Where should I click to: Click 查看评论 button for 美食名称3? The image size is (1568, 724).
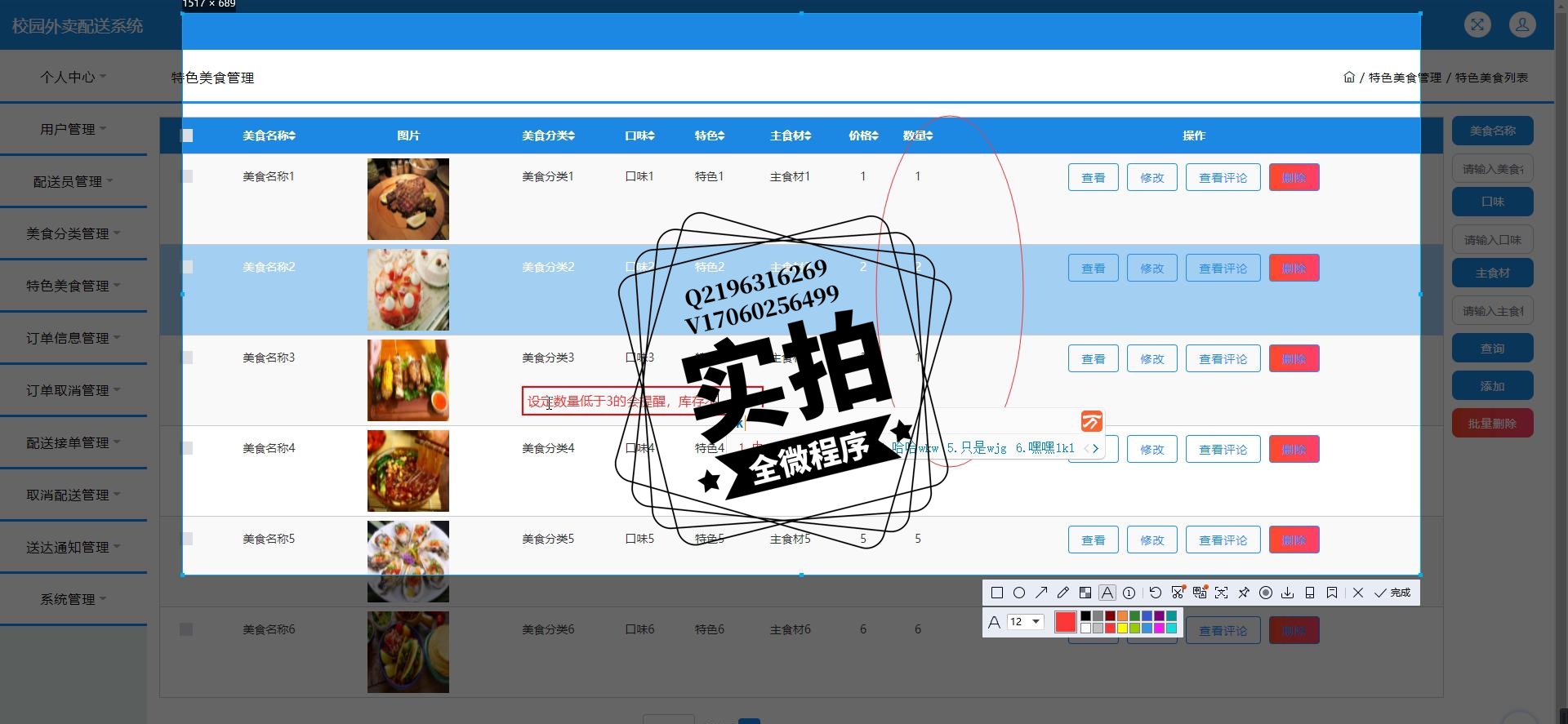pos(1223,358)
